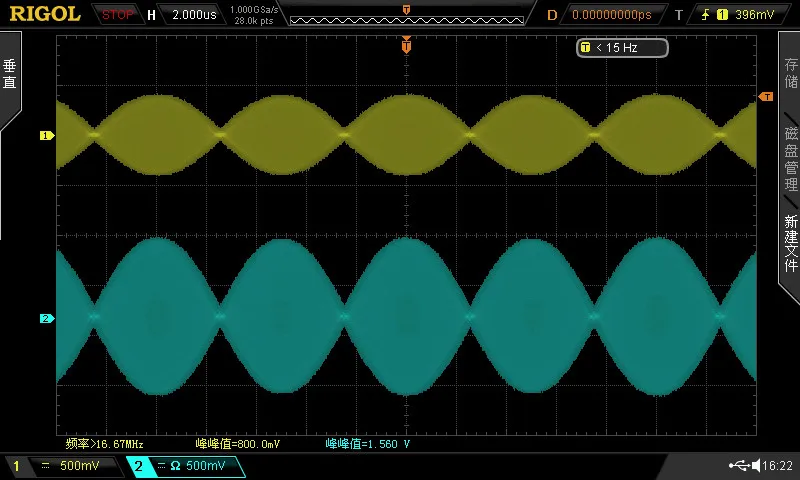This screenshot has width=800, height=480.
Task: Select the channel 1 500mV label
Action: [80, 466]
